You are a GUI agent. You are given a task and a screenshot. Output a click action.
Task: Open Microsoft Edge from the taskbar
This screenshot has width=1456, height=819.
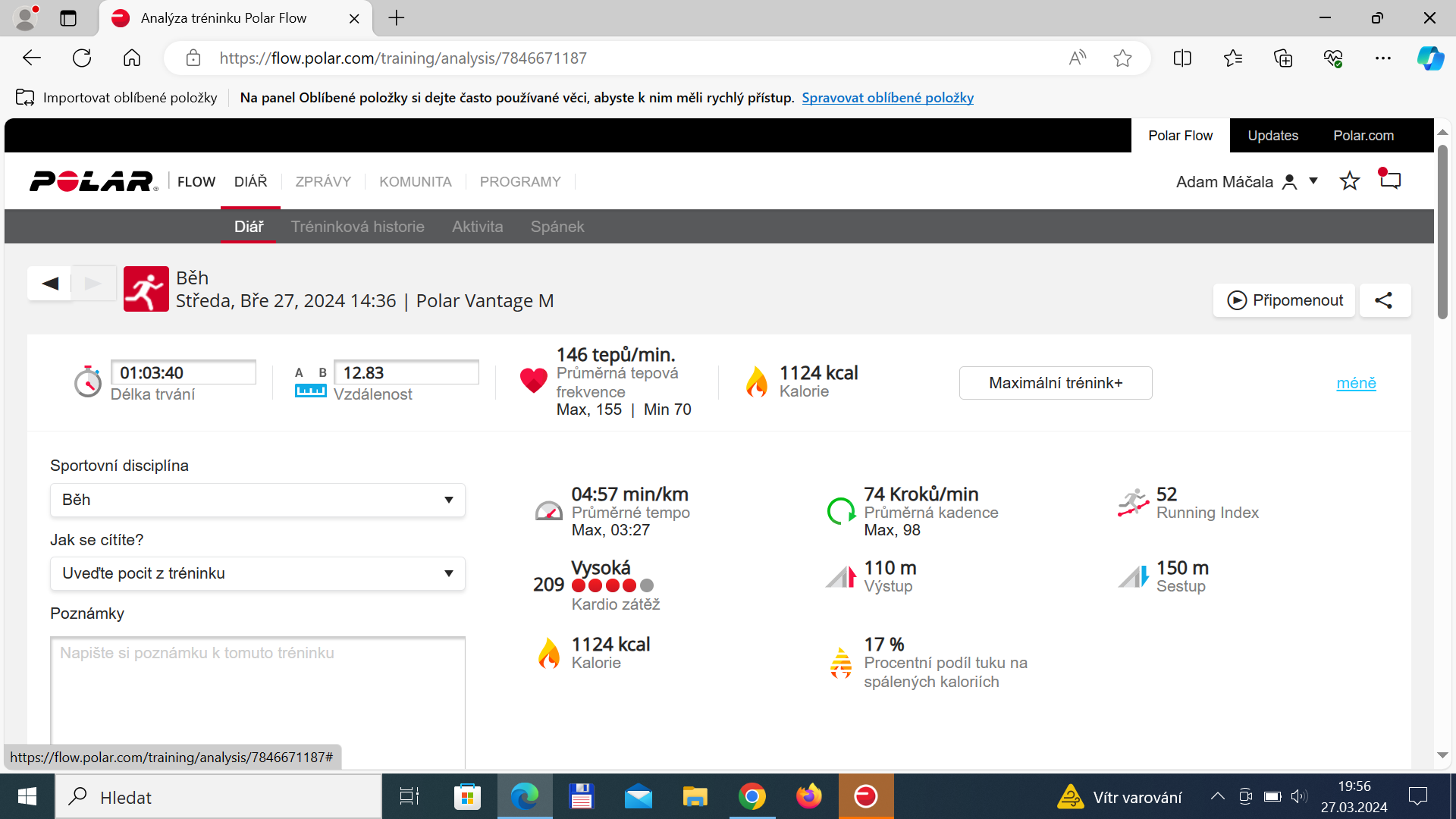(x=524, y=796)
